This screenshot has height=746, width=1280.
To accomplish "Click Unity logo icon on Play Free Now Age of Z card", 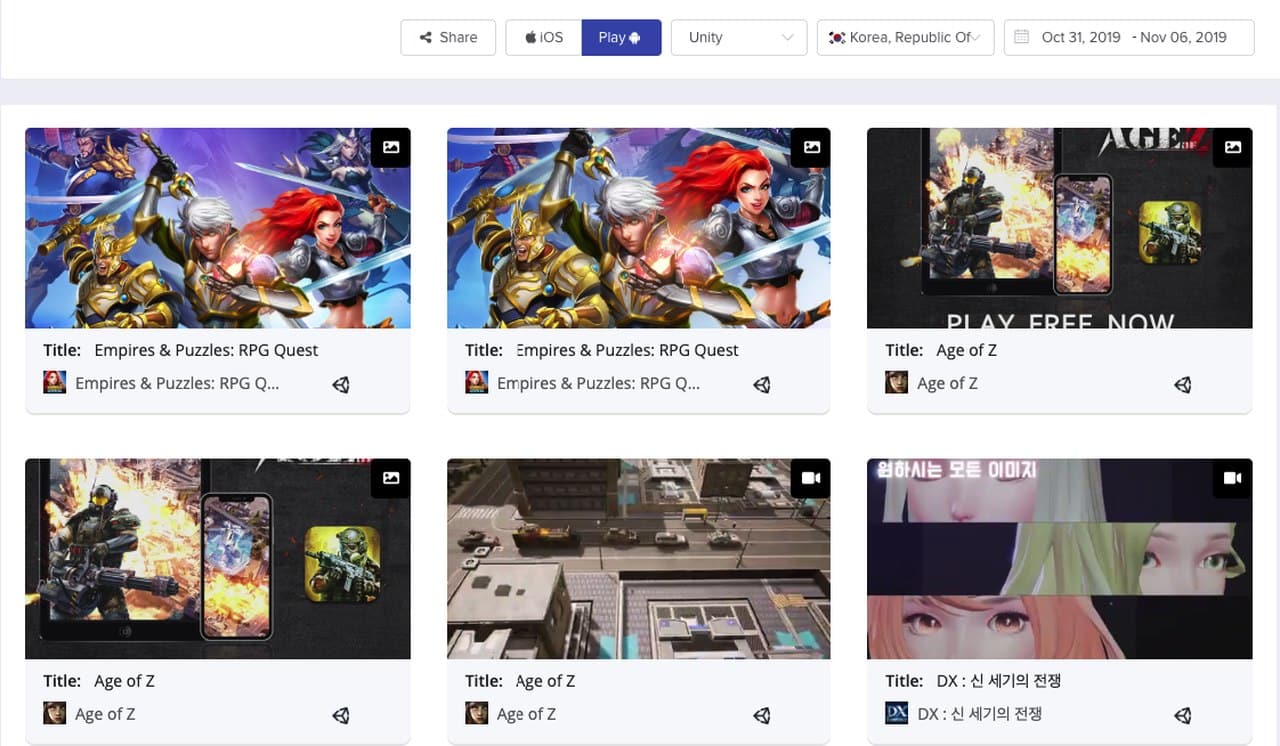I will coord(1183,384).
